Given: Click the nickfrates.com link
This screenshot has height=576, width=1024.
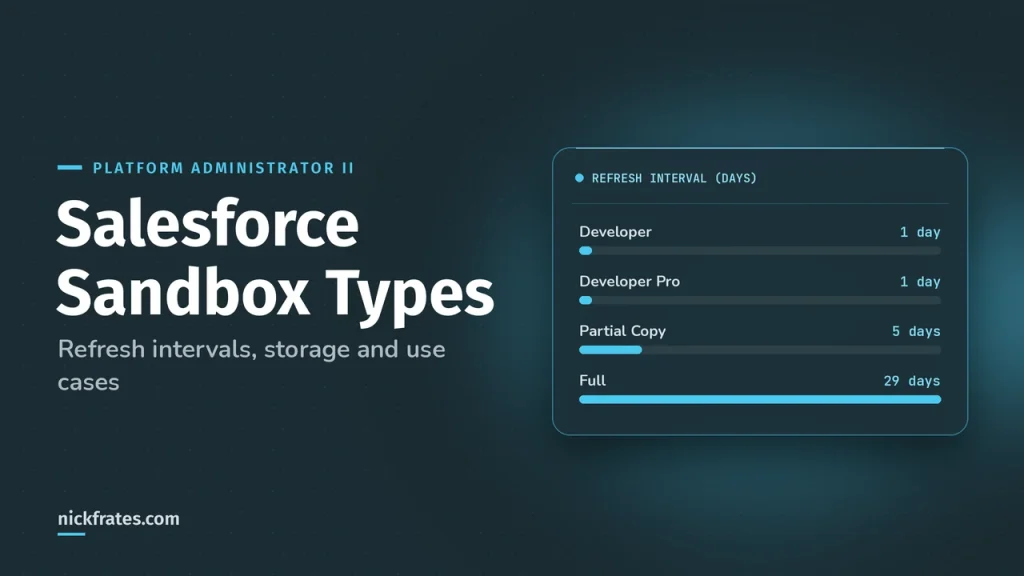Looking at the screenshot, I should click(118, 519).
